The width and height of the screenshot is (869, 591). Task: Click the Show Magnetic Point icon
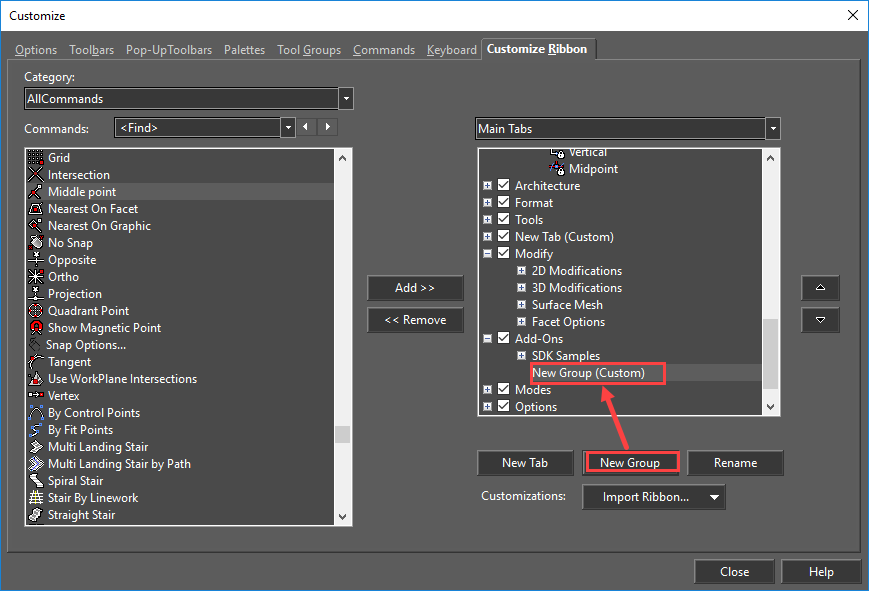(x=36, y=328)
